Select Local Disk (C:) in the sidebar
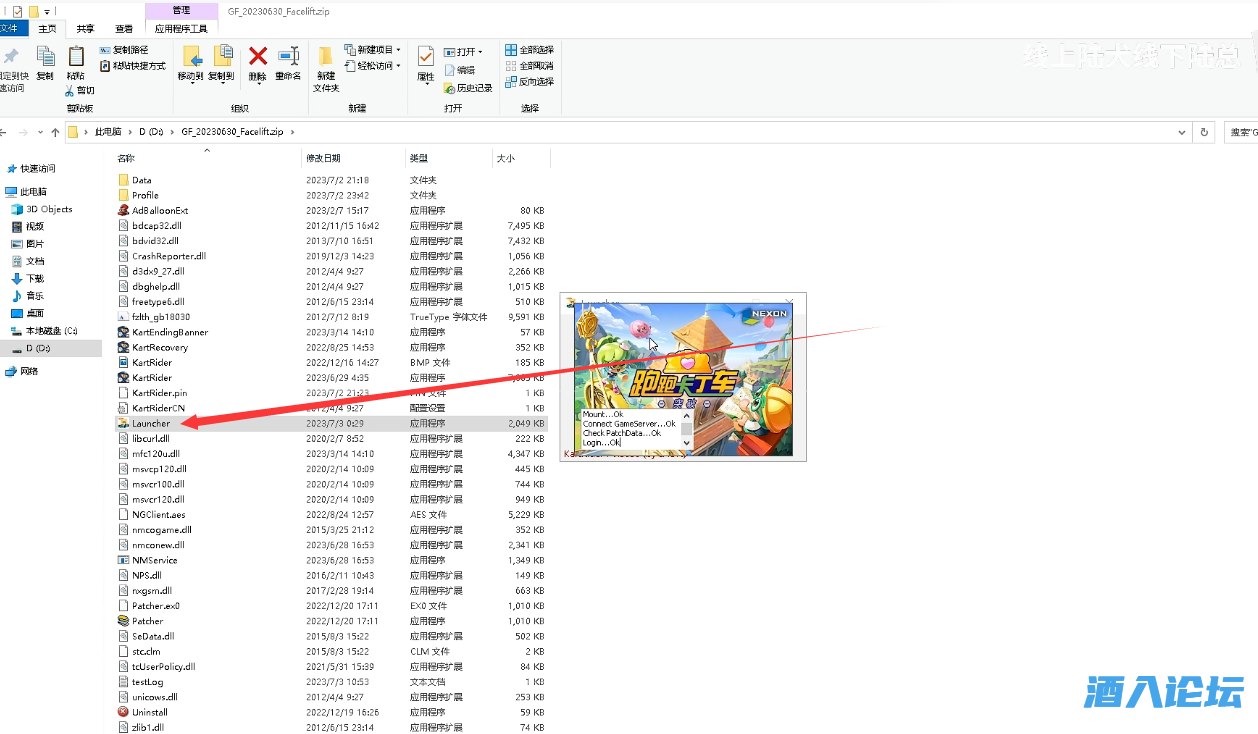Viewport: 1258px width, 734px height. [x=50, y=331]
